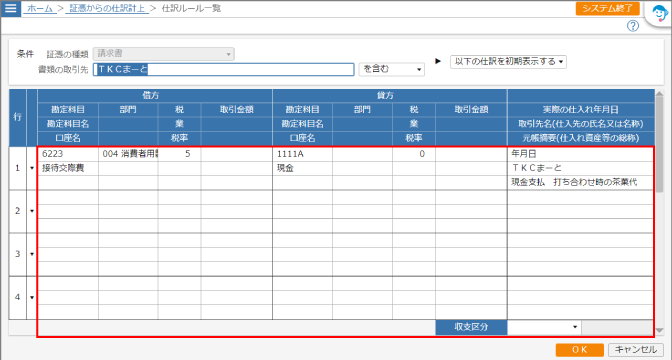Open 以下の仕訳を初期表示する dropdown
Image resolution: width=672 pixels, height=360 pixels.
(x=508, y=61)
